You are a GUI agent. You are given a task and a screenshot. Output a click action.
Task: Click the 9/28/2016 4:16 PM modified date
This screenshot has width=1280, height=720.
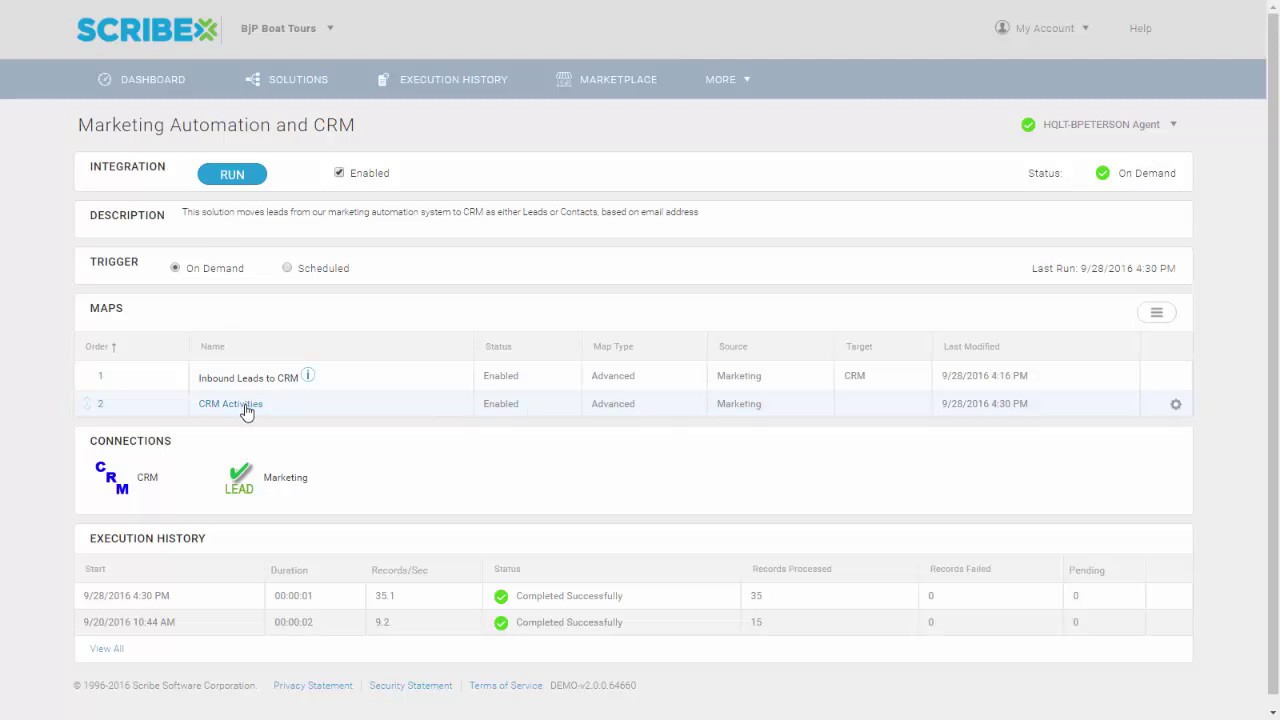(984, 376)
